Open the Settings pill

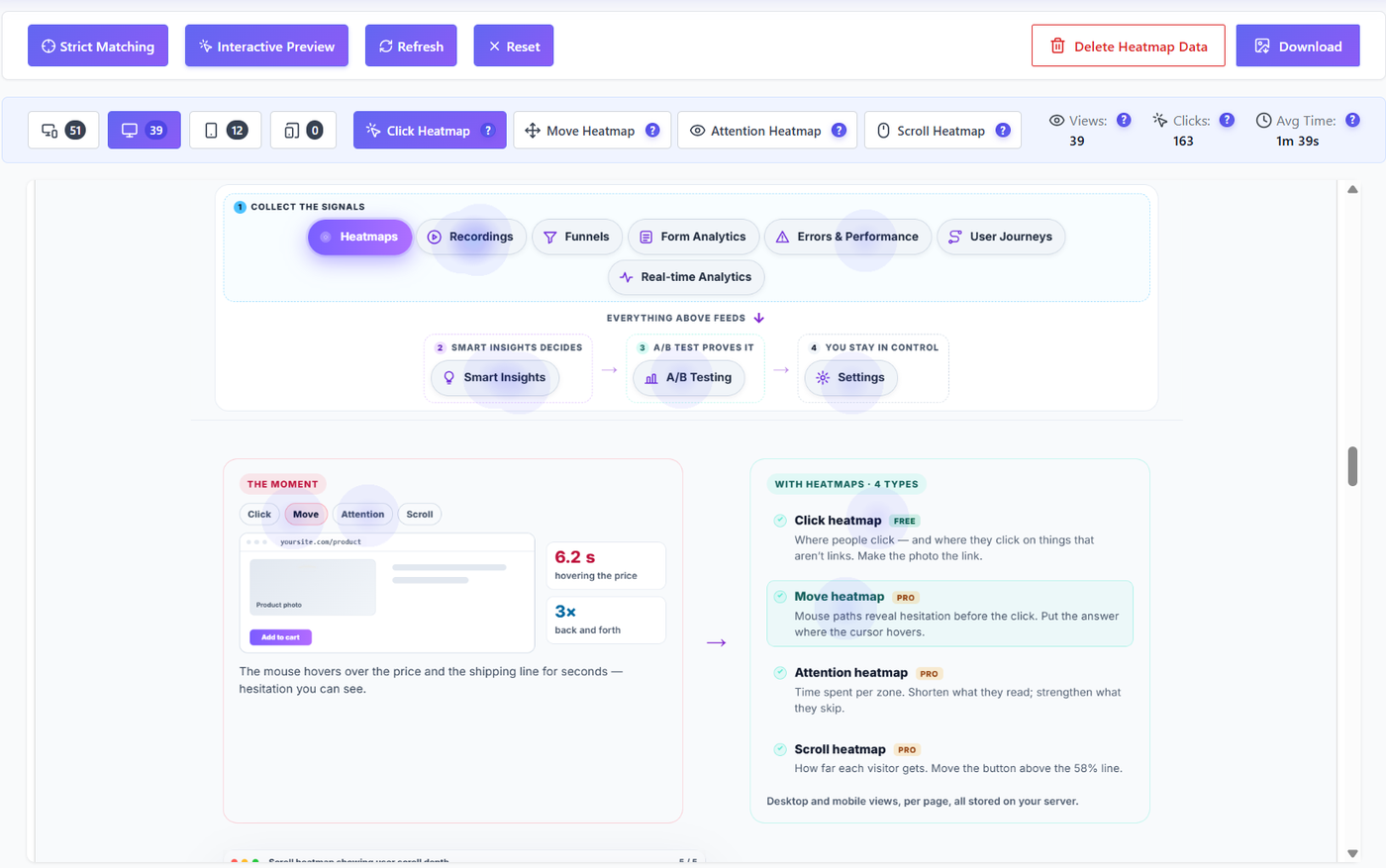[x=851, y=378]
